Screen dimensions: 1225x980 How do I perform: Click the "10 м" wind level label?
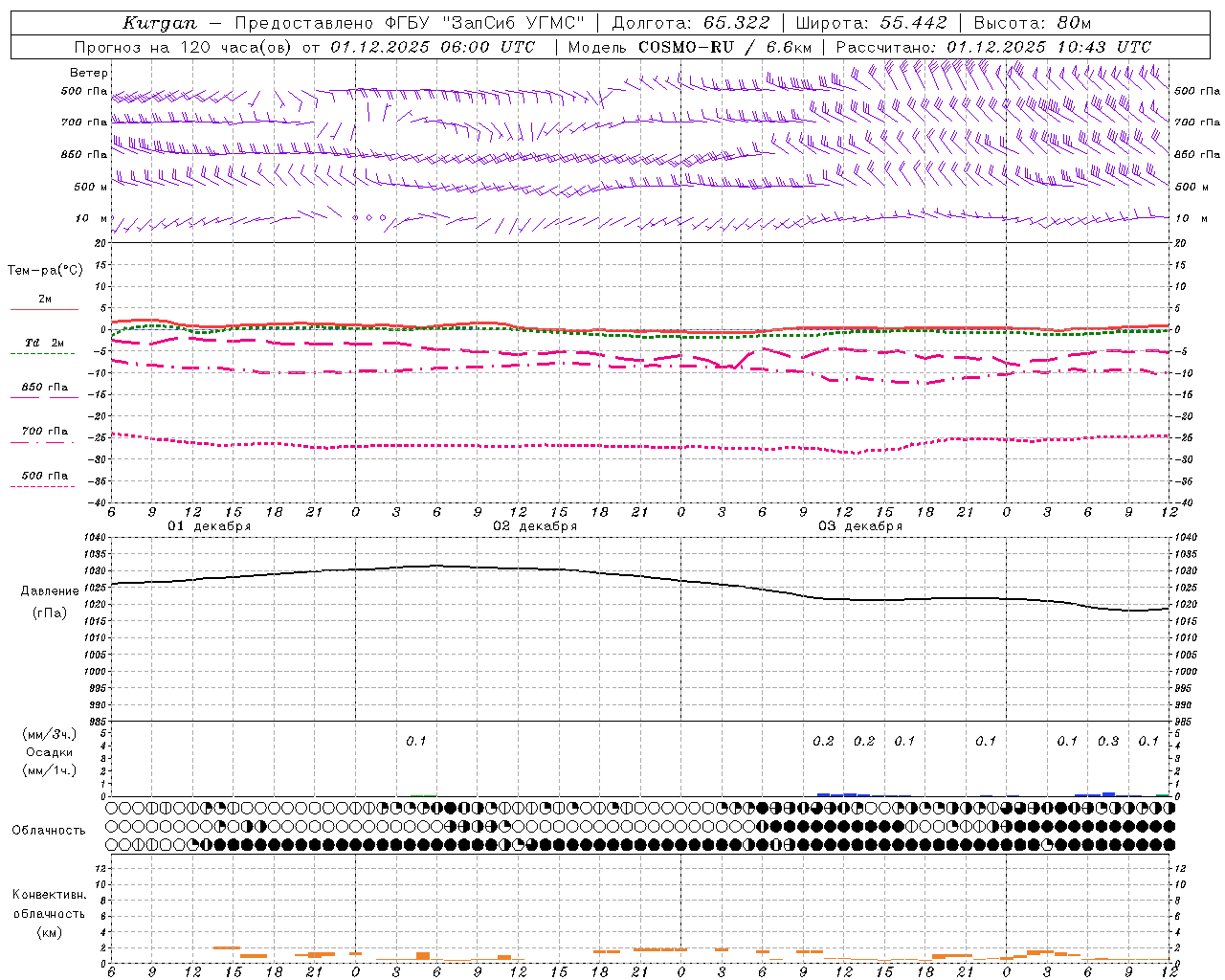coord(92,218)
